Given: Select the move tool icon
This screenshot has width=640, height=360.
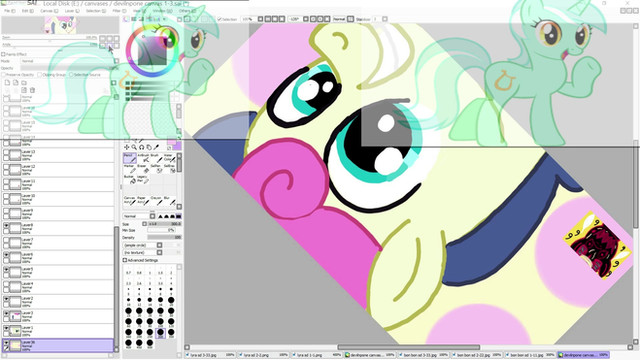Looking at the screenshot, I should pos(127,147).
